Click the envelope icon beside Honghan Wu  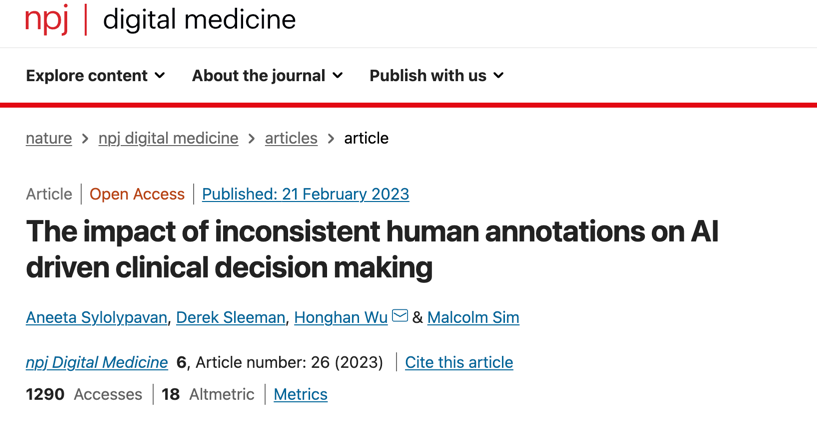(400, 315)
